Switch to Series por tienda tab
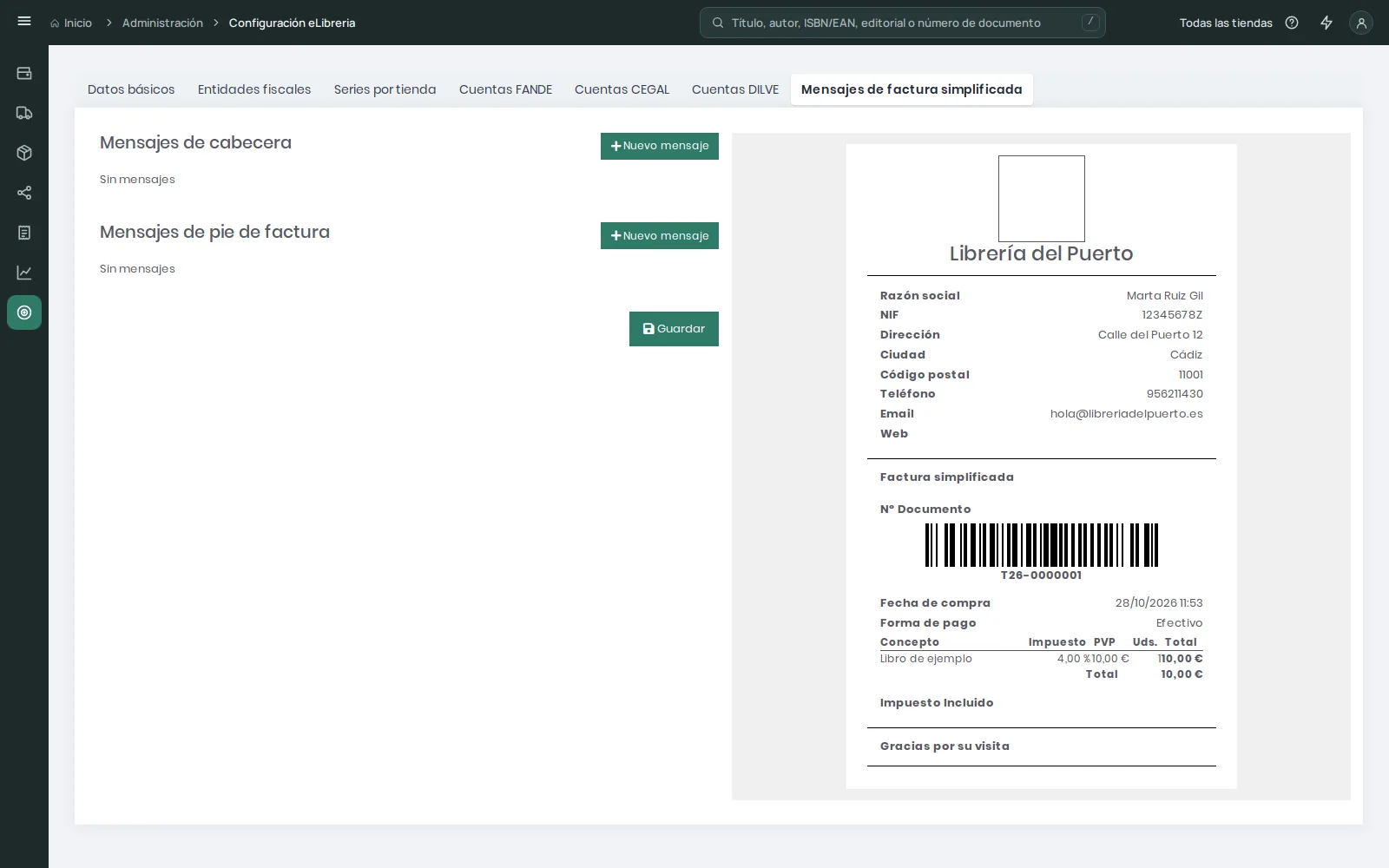 click(385, 89)
